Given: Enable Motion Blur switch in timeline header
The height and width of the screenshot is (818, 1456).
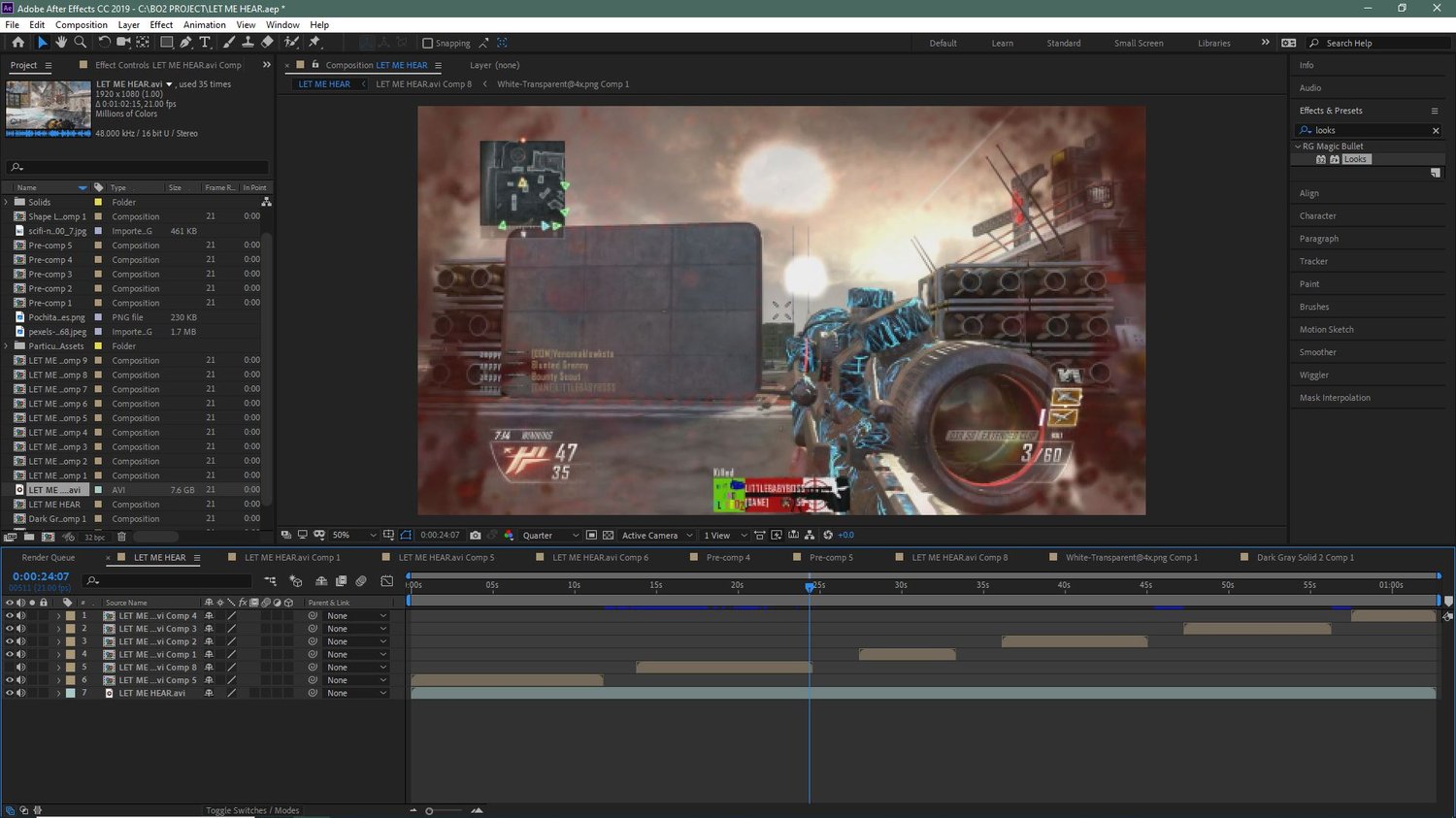Looking at the screenshot, I should click(361, 581).
